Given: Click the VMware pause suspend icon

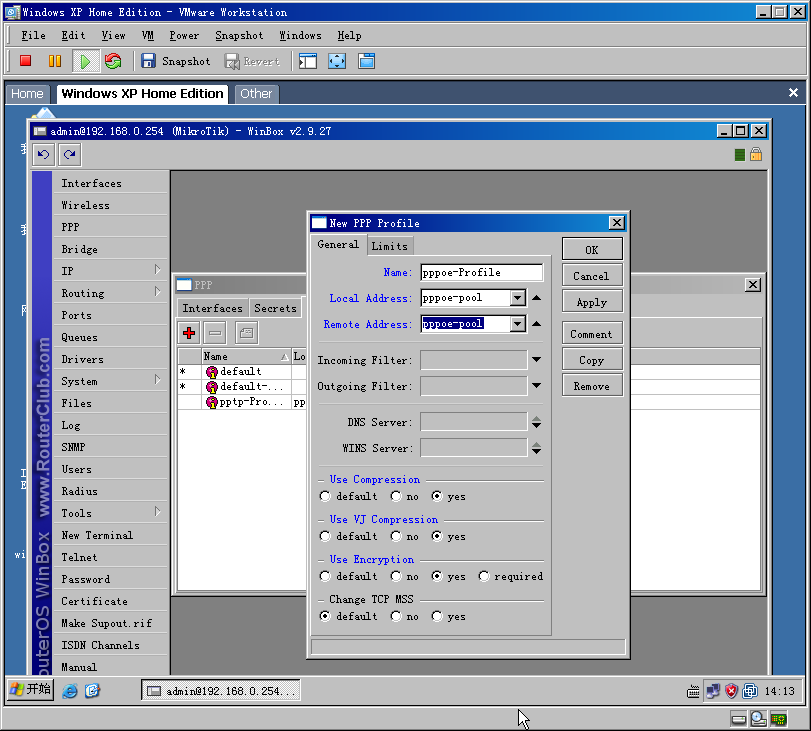Looking at the screenshot, I should [54, 61].
